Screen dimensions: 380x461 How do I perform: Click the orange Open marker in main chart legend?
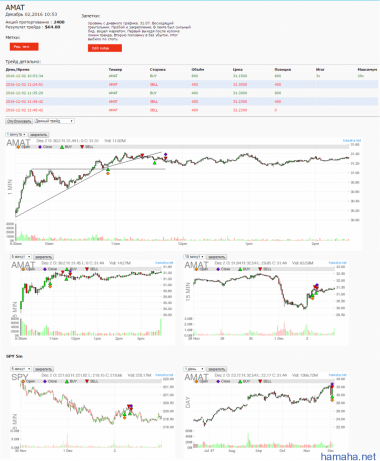coord(19,147)
